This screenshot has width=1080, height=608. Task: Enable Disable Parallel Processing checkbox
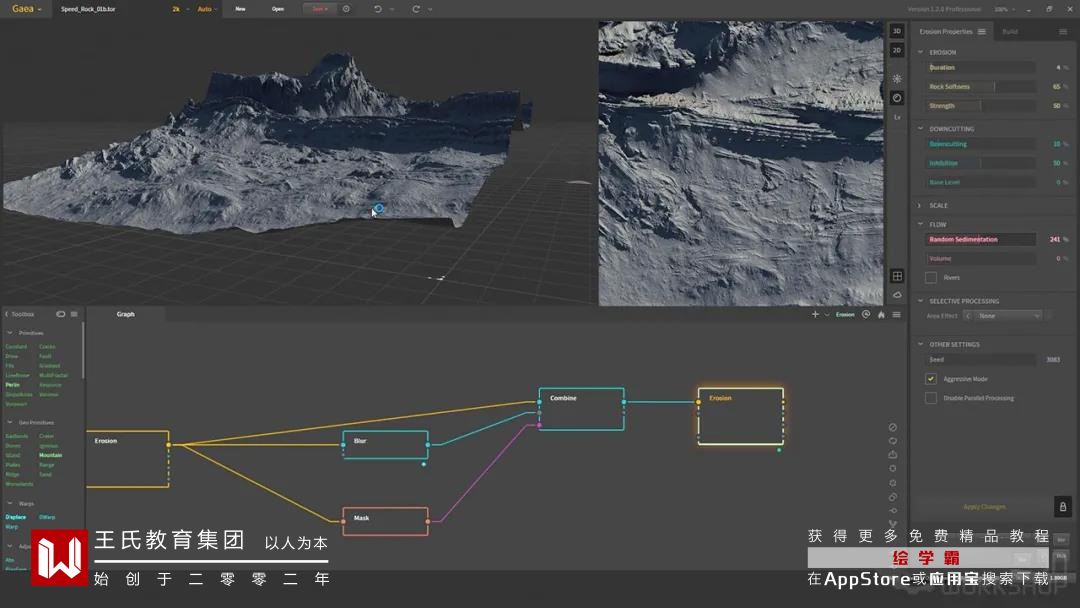point(931,398)
